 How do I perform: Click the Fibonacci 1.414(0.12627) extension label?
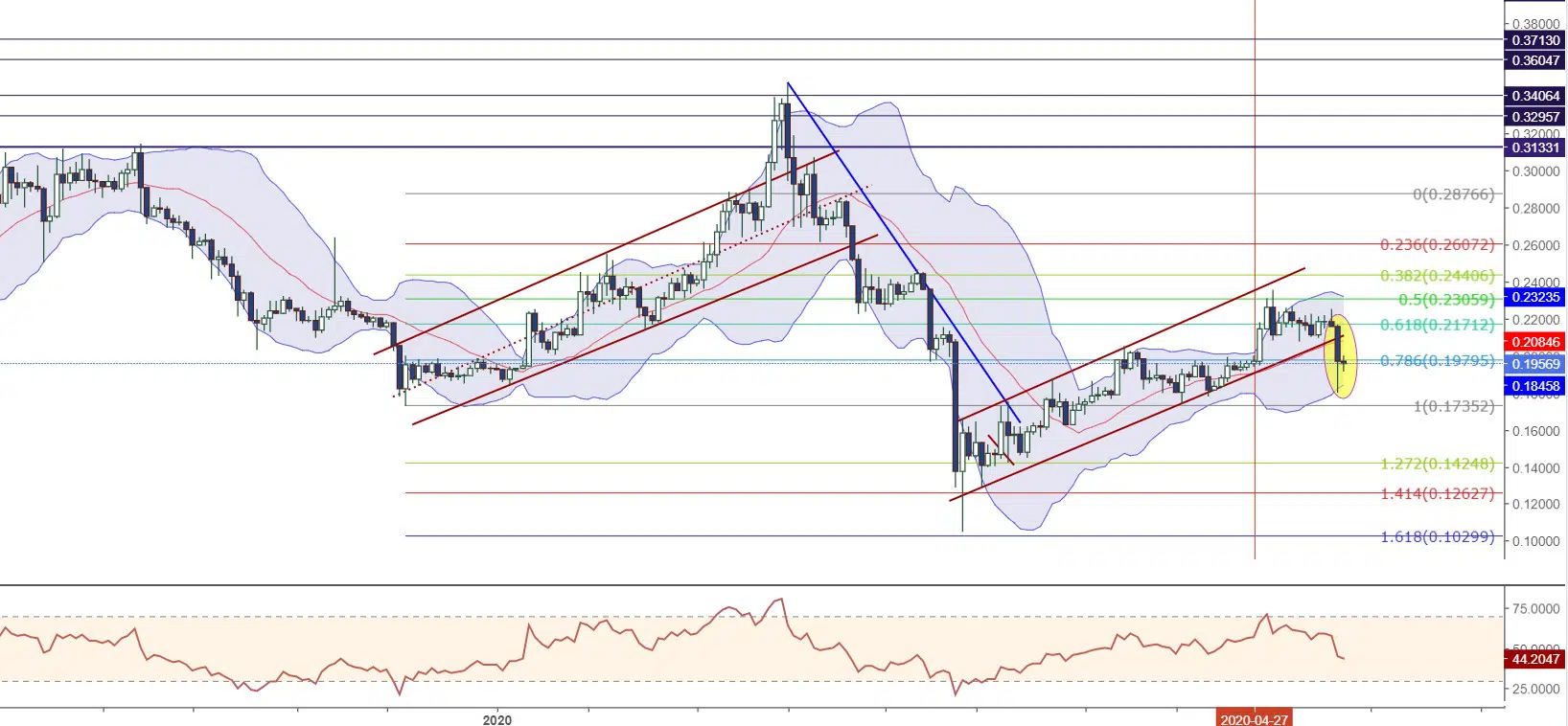point(1437,494)
